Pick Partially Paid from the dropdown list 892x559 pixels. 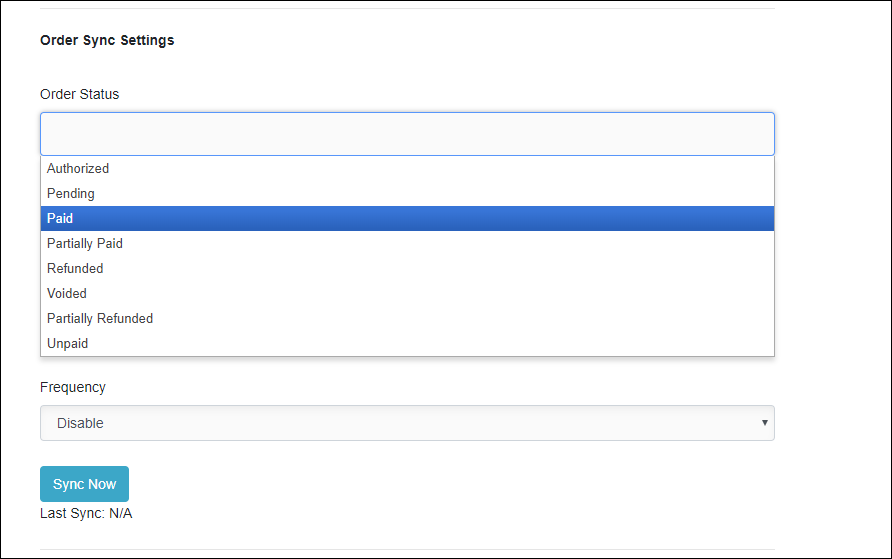coord(85,243)
